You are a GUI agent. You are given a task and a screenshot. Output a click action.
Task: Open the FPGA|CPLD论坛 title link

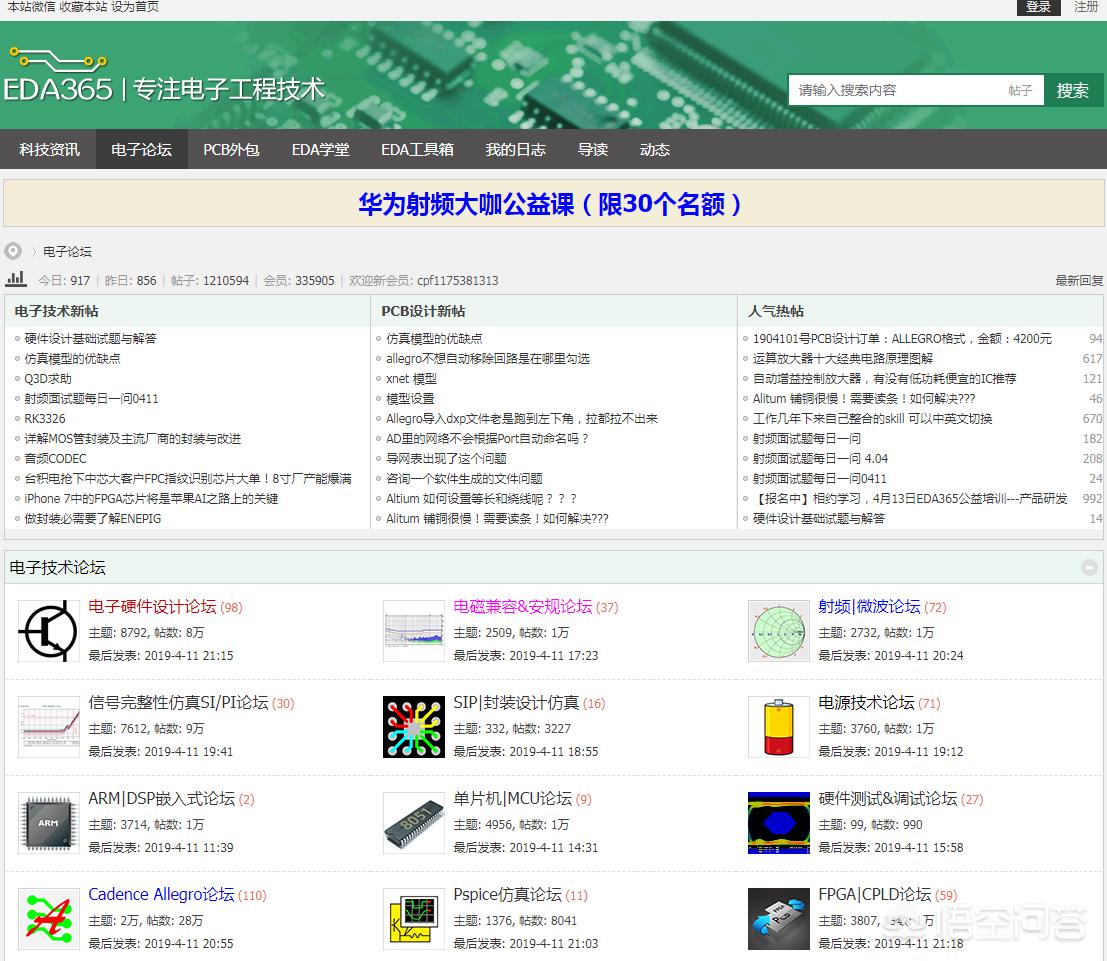(875, 895)
